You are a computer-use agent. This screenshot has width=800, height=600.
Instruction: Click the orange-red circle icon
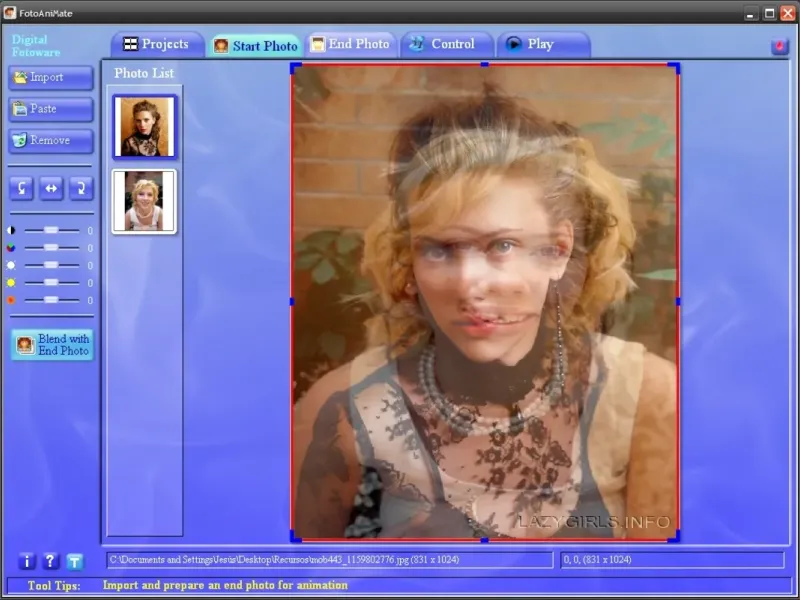click(x=11, y=300)
